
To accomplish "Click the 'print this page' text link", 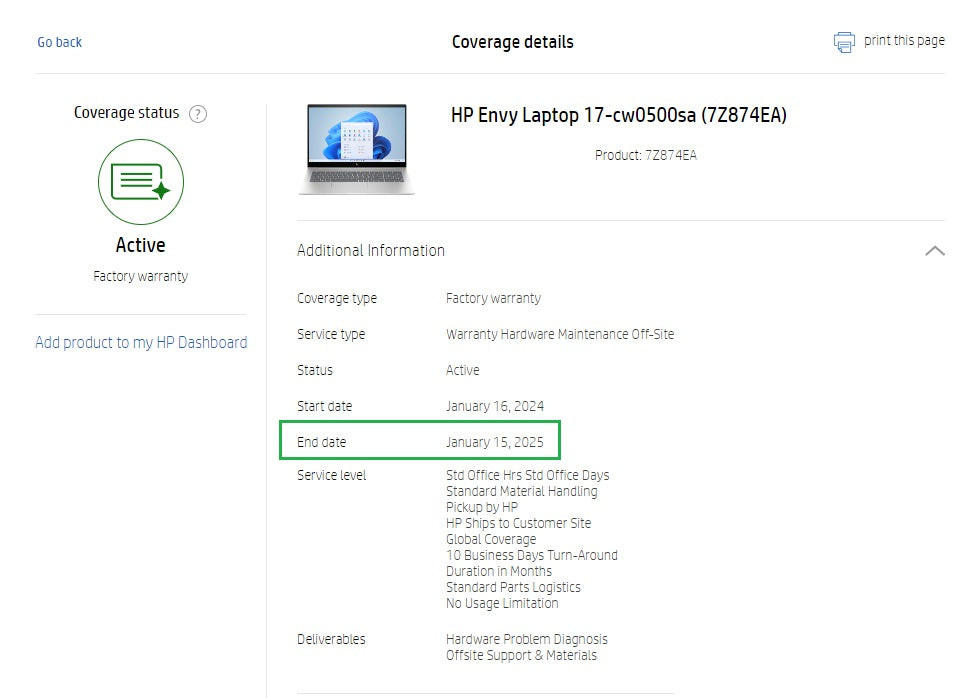I will tap(904, 41).
